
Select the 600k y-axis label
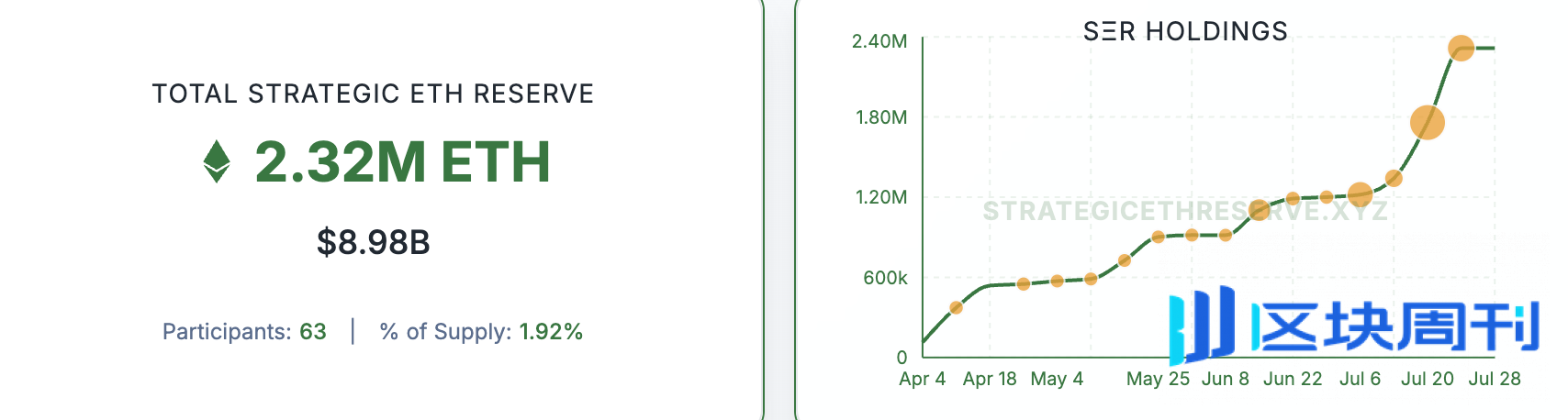(x=885, y=278)
